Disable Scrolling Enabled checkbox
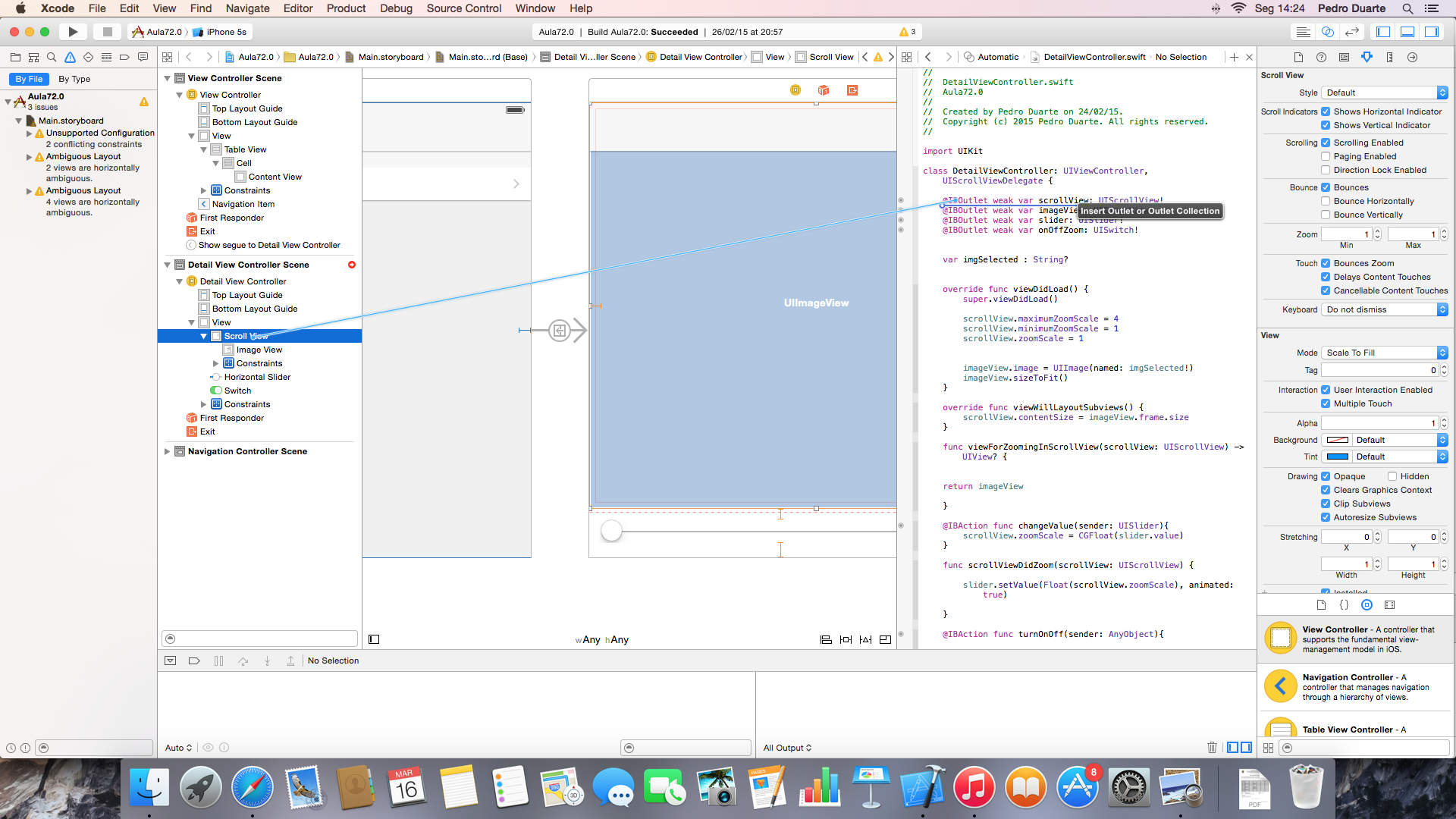The image size is (1456, 819). (x=1326, y=143)
